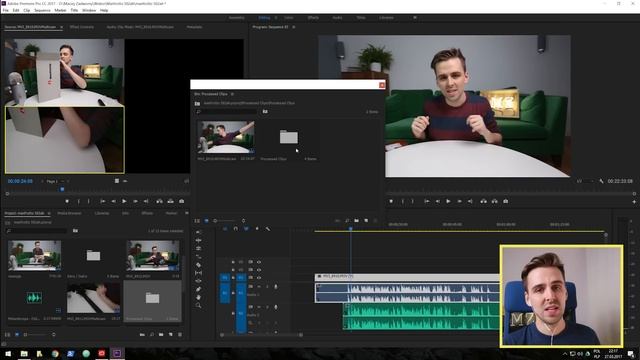640x360 pixels.
Task: Enable voice-over record on track A1
Action: (276, 287)
